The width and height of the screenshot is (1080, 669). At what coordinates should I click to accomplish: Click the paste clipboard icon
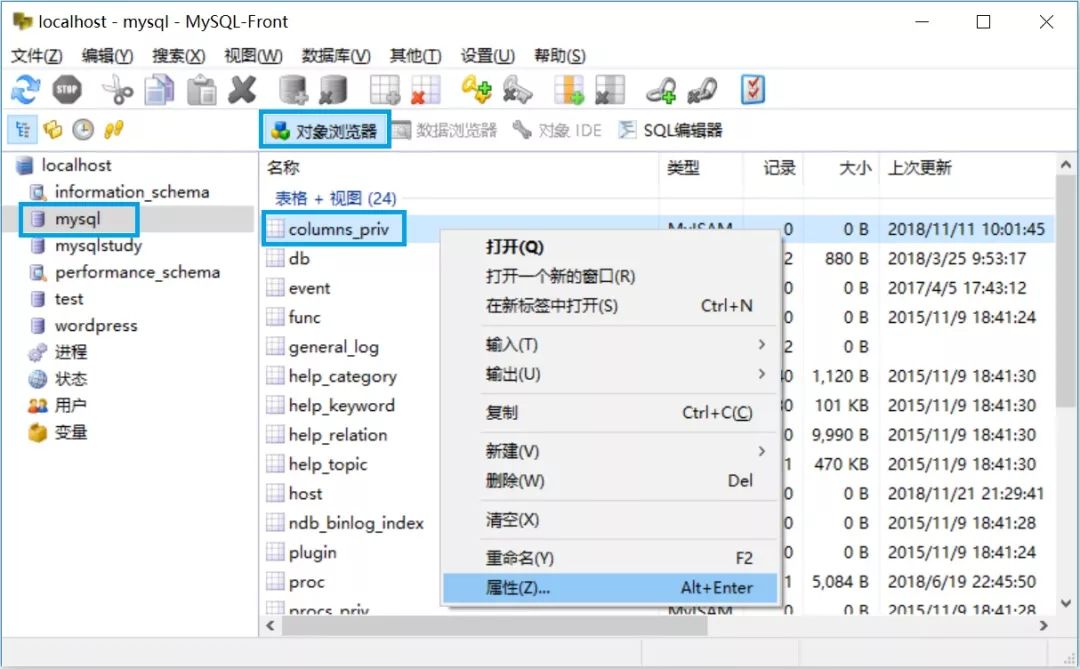tap(202, 90)
